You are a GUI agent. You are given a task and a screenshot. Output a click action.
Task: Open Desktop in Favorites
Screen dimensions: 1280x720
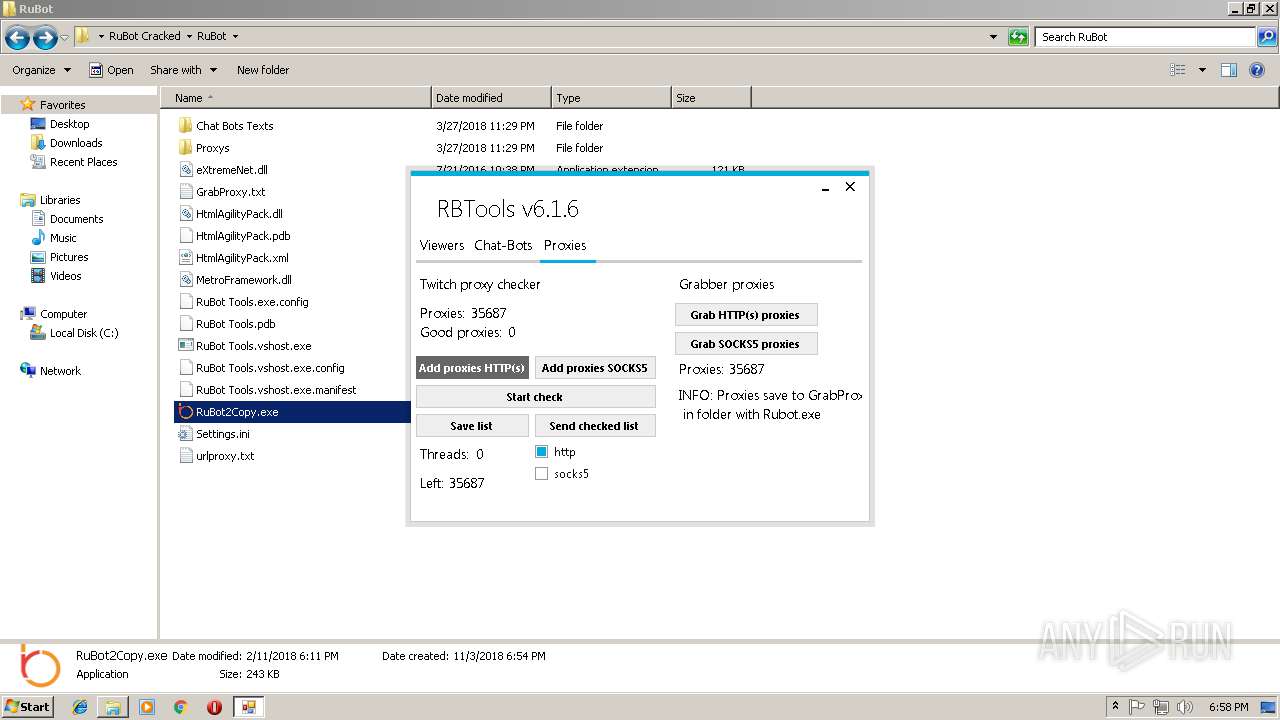click(69, 124)
